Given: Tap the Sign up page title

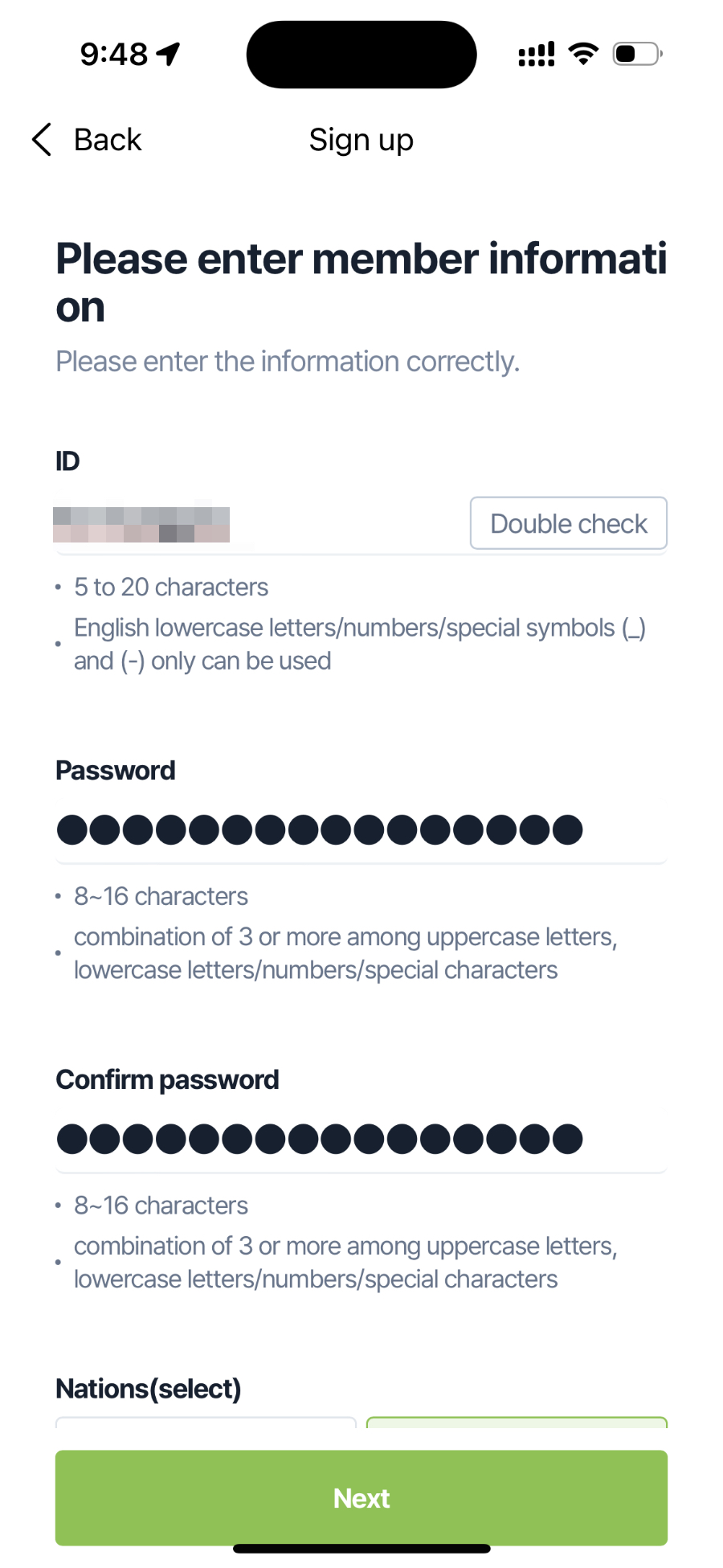Looking at the screenshot, I should 361,140.
